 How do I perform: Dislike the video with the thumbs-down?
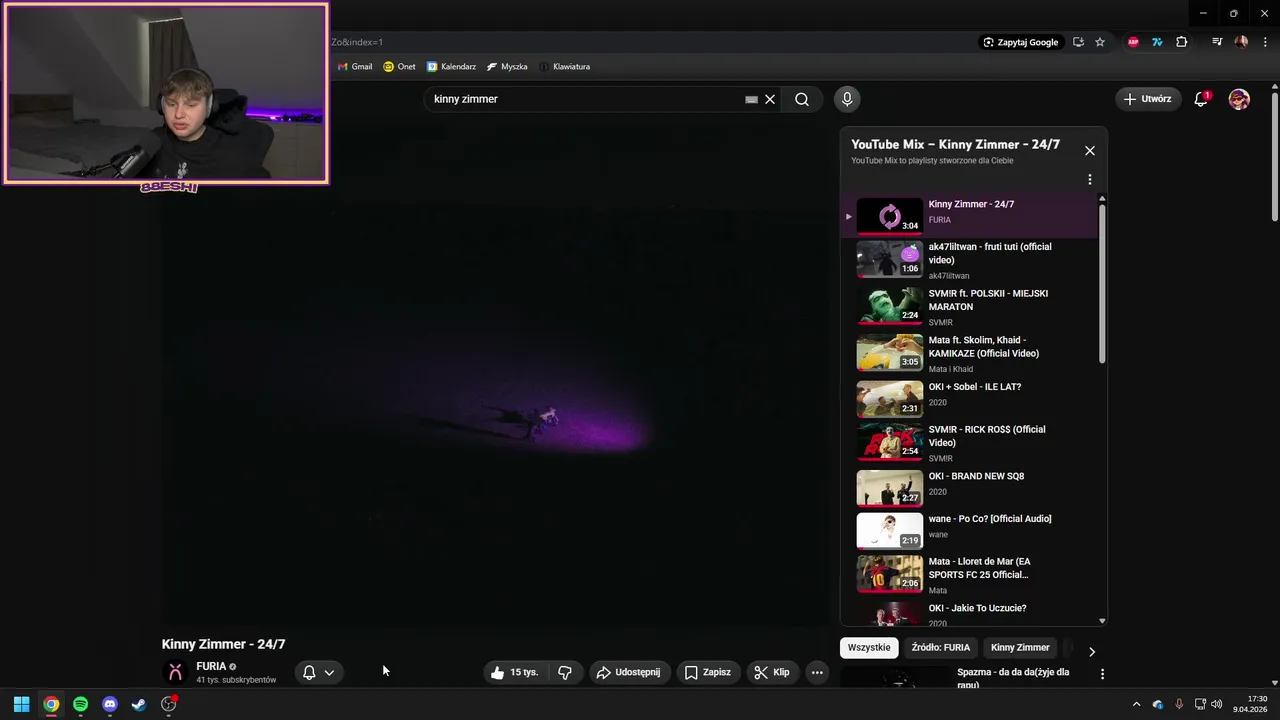(565, 672)
